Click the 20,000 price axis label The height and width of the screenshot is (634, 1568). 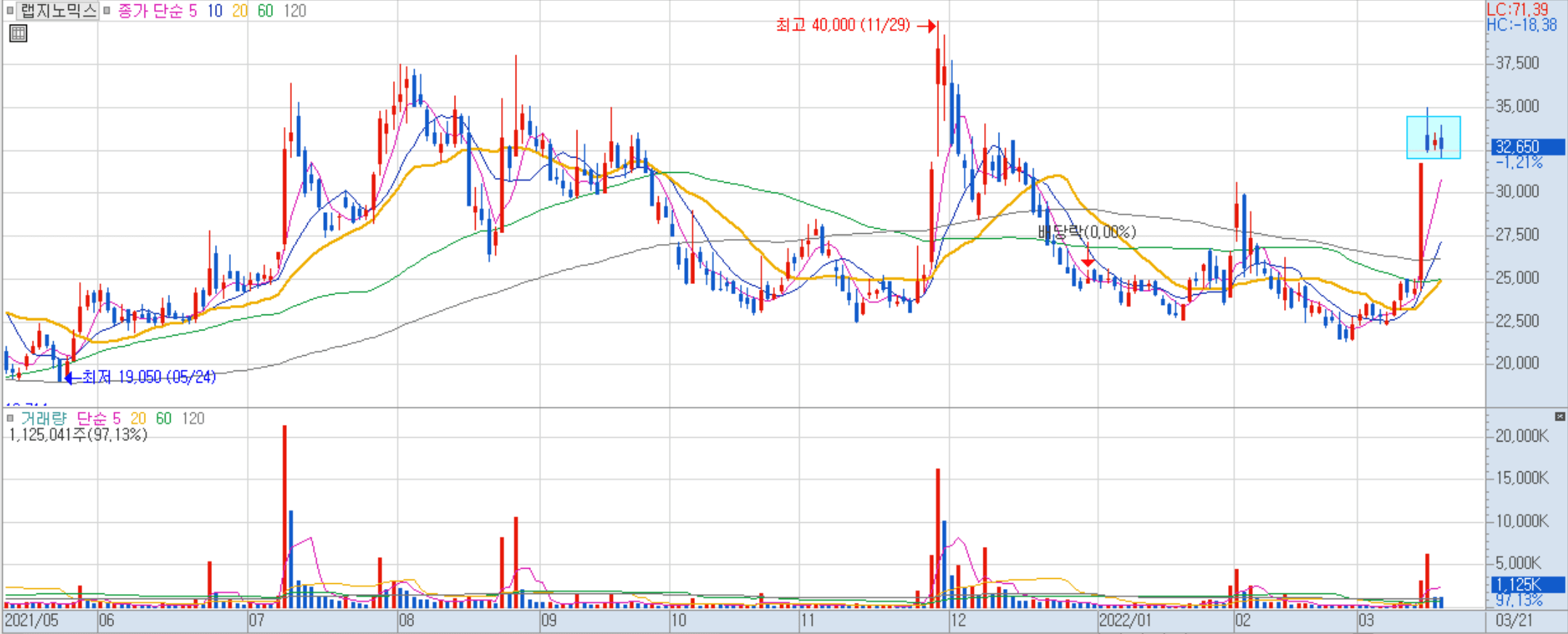click(1517, 362)
